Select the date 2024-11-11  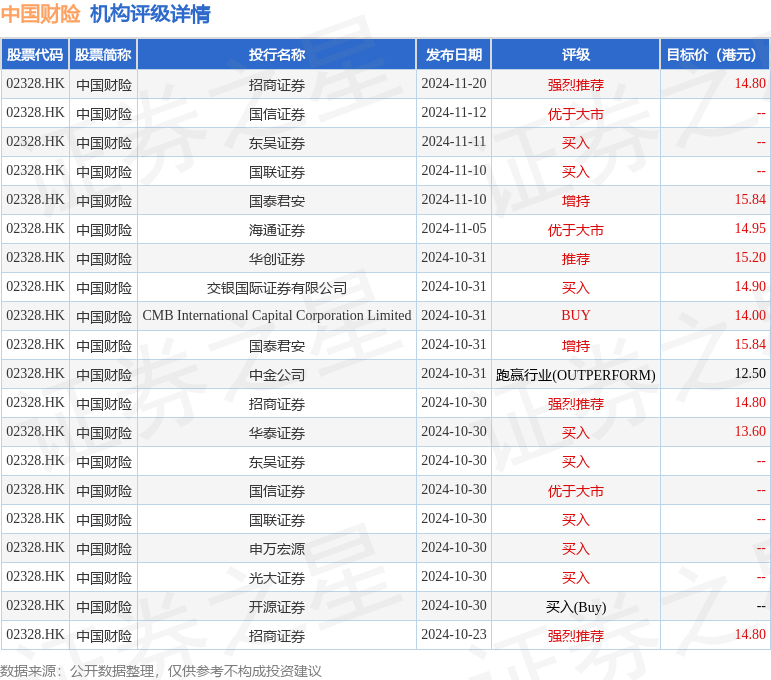click(x=454, y=142)
